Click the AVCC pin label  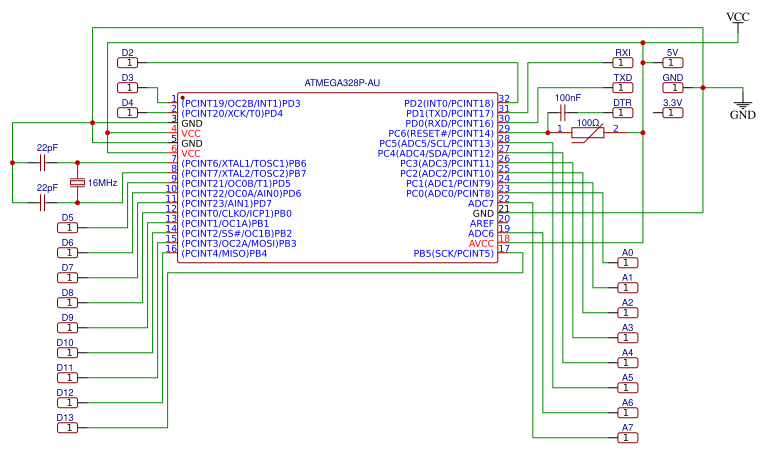pos(481,244)
